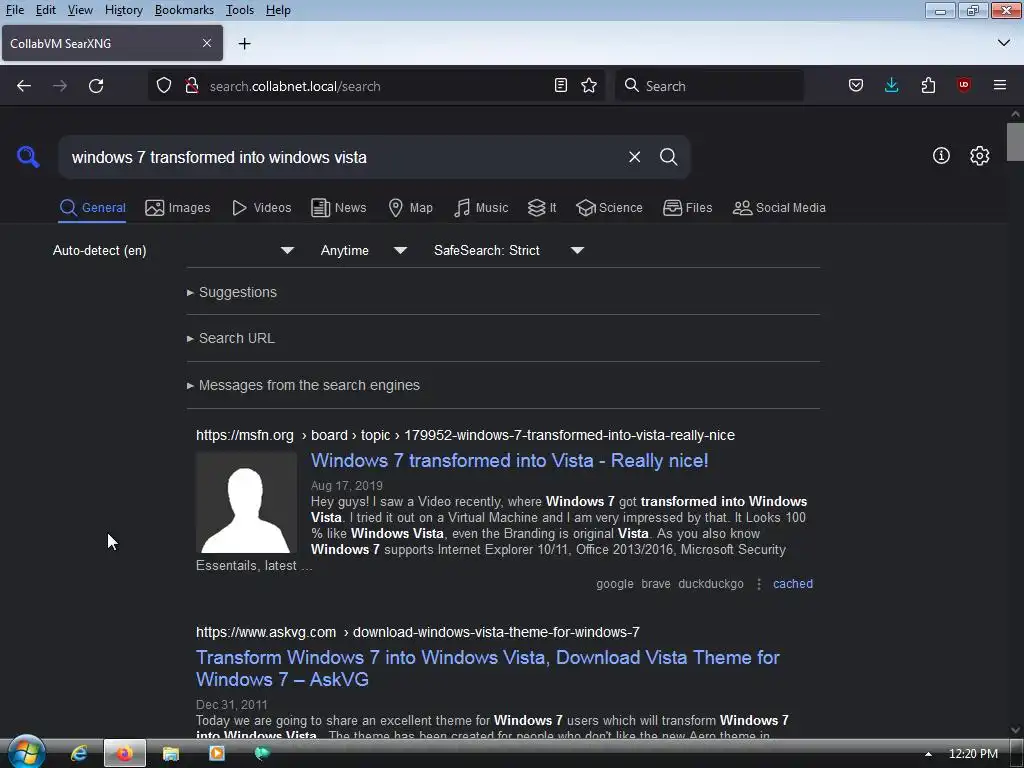Switch to It category
The width and height of the screenshot is (1024, 768).
tap(542, 208)
